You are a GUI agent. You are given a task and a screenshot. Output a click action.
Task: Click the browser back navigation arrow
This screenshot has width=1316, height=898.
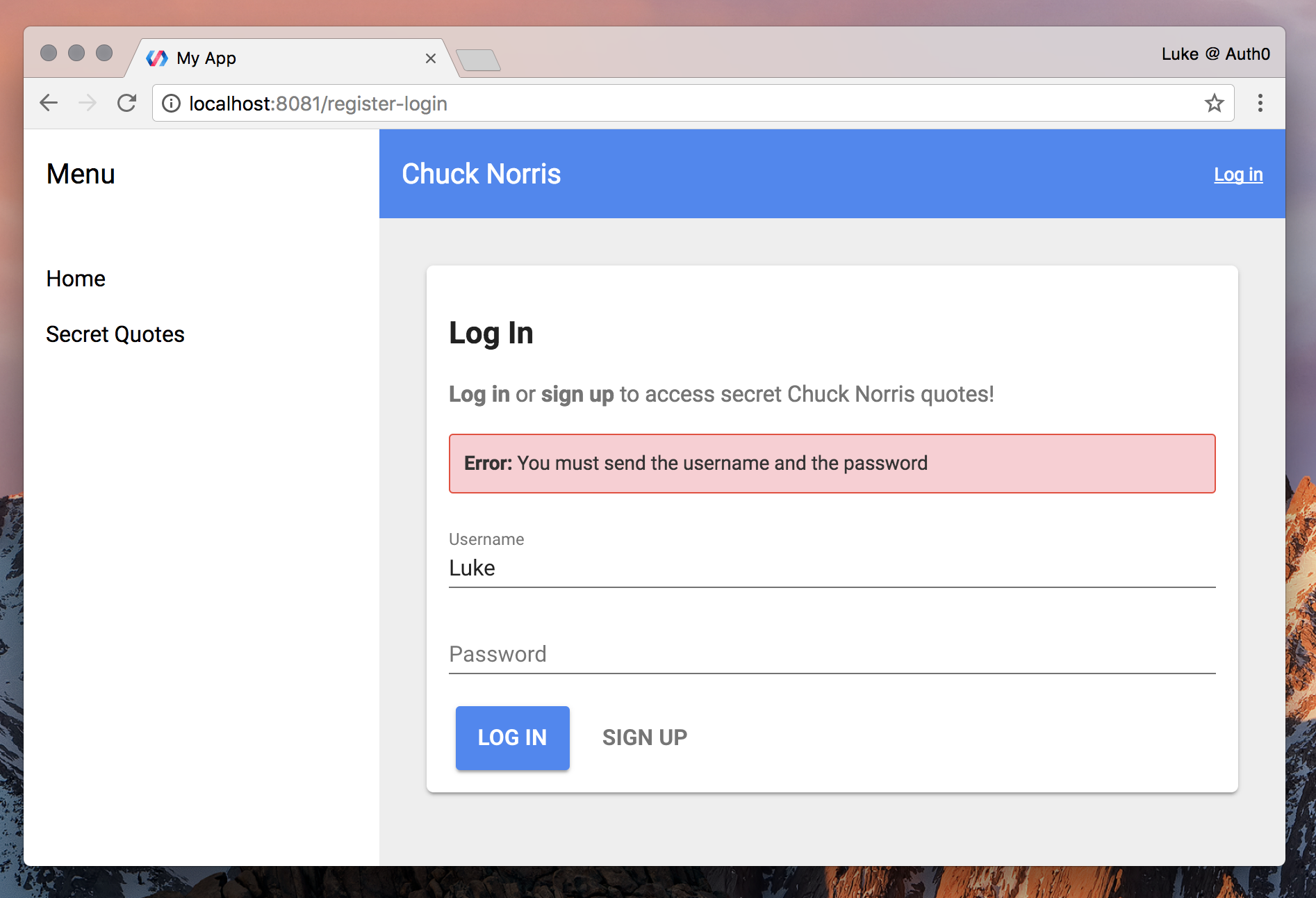[49, 103]
